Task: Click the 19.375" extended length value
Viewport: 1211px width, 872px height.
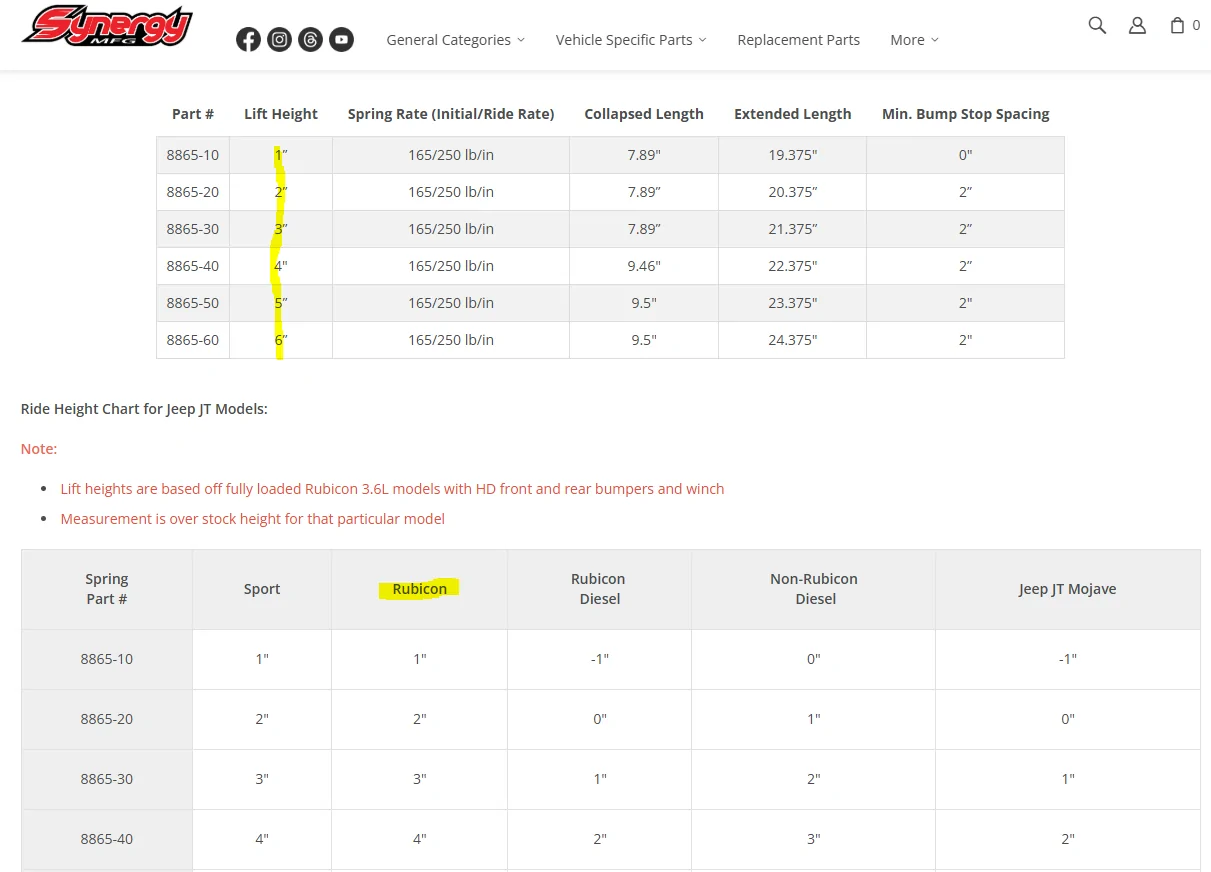Action: 793,155
